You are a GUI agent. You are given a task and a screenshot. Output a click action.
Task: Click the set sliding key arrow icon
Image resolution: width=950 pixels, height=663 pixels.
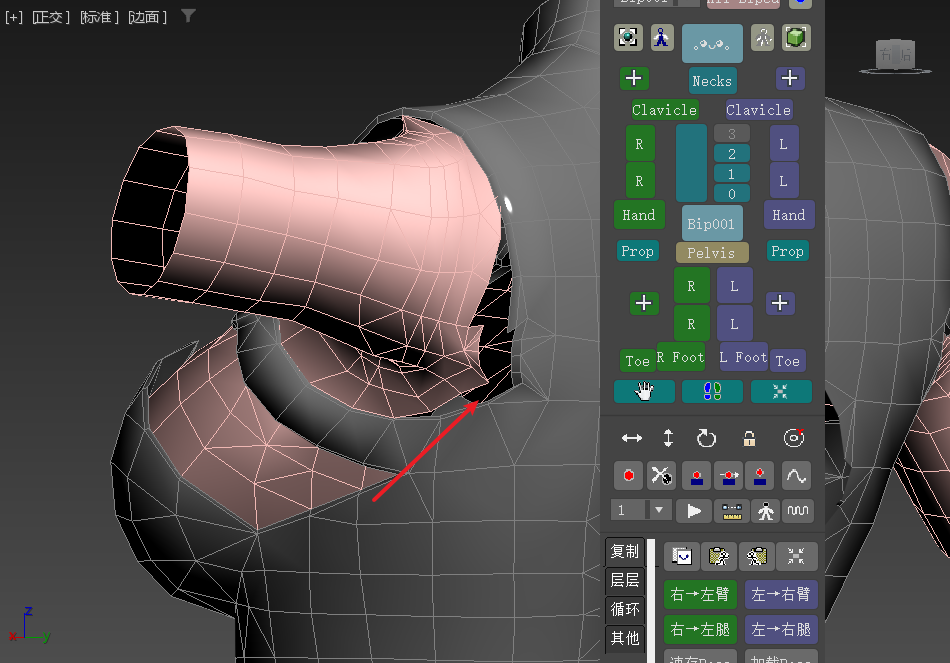(729, 476)
